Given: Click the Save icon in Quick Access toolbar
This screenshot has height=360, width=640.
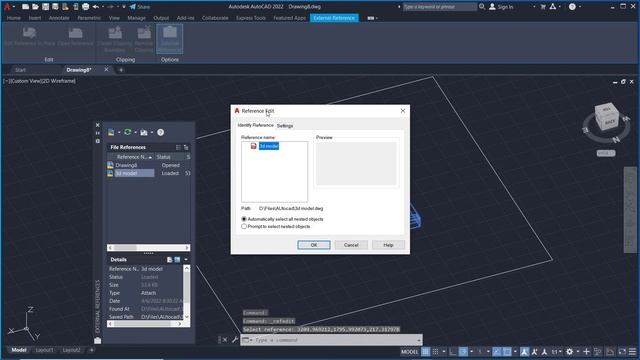Looking at the screenshot, I should click(x=45, y=7).
